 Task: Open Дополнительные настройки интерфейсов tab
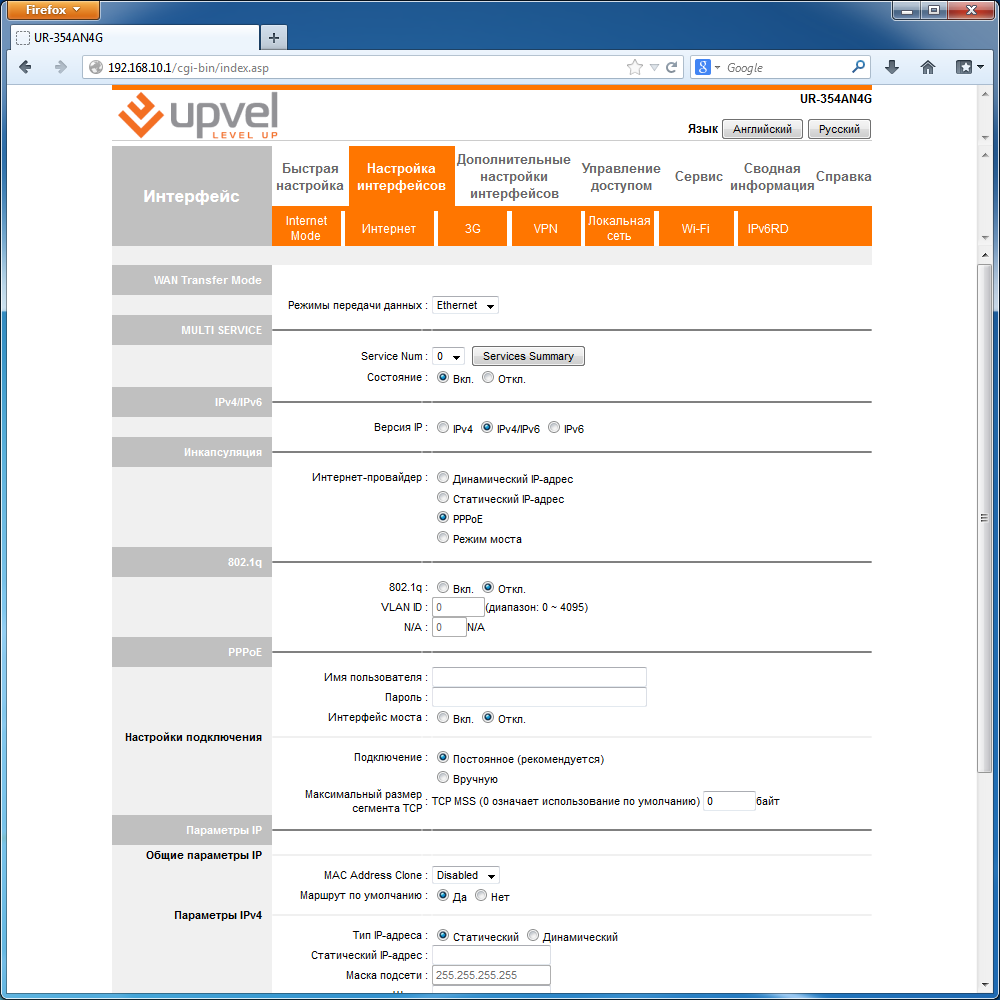click(514, 177)
